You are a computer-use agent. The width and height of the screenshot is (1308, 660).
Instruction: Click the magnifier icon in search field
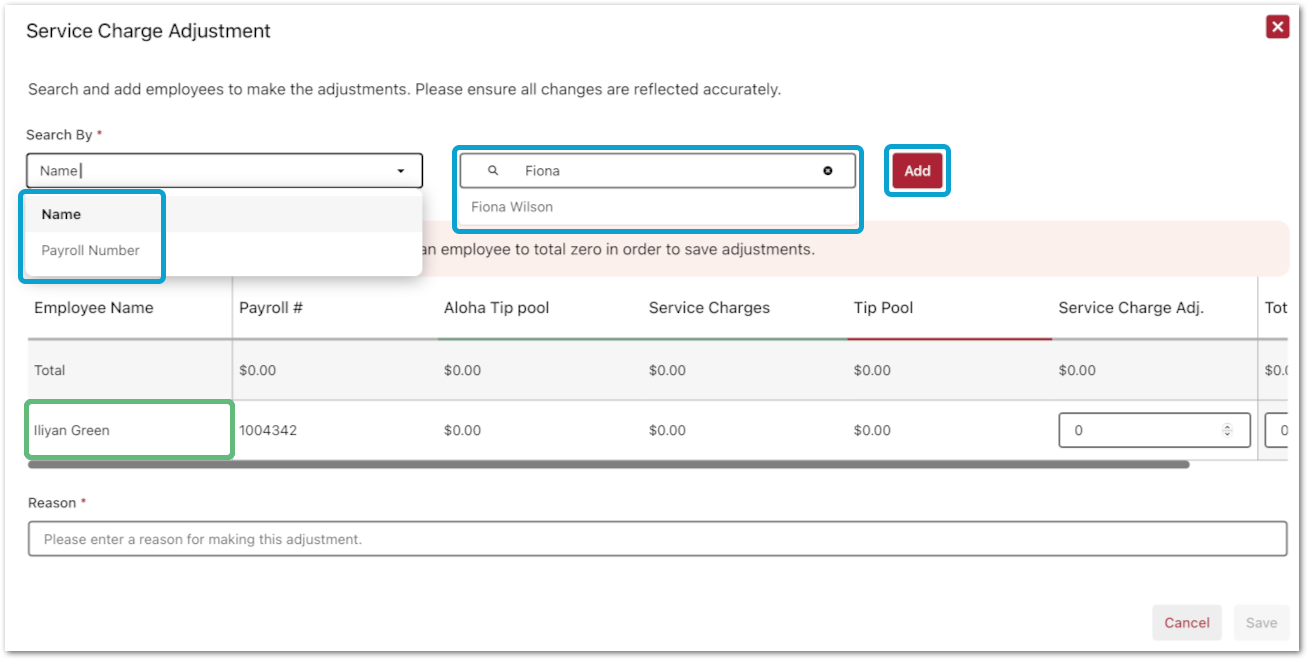coord(493,171)
